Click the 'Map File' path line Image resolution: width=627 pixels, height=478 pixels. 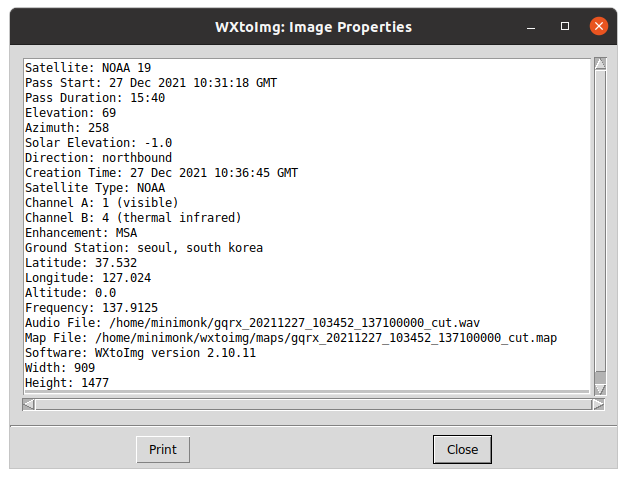click(x=291, y=338)
